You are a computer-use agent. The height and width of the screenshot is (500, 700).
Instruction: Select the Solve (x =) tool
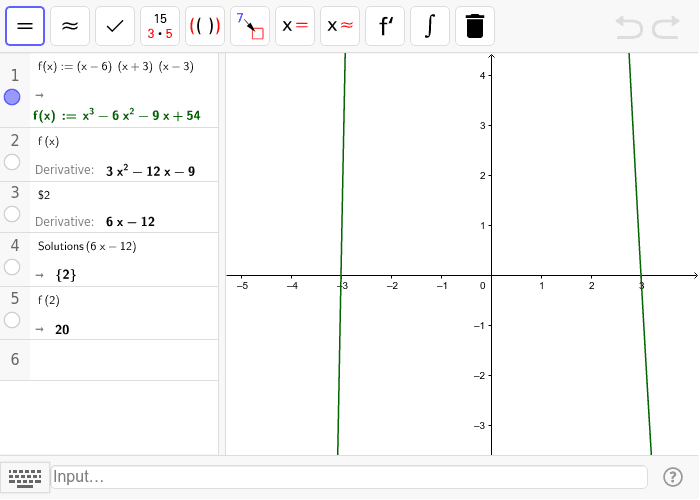[295, 26]
